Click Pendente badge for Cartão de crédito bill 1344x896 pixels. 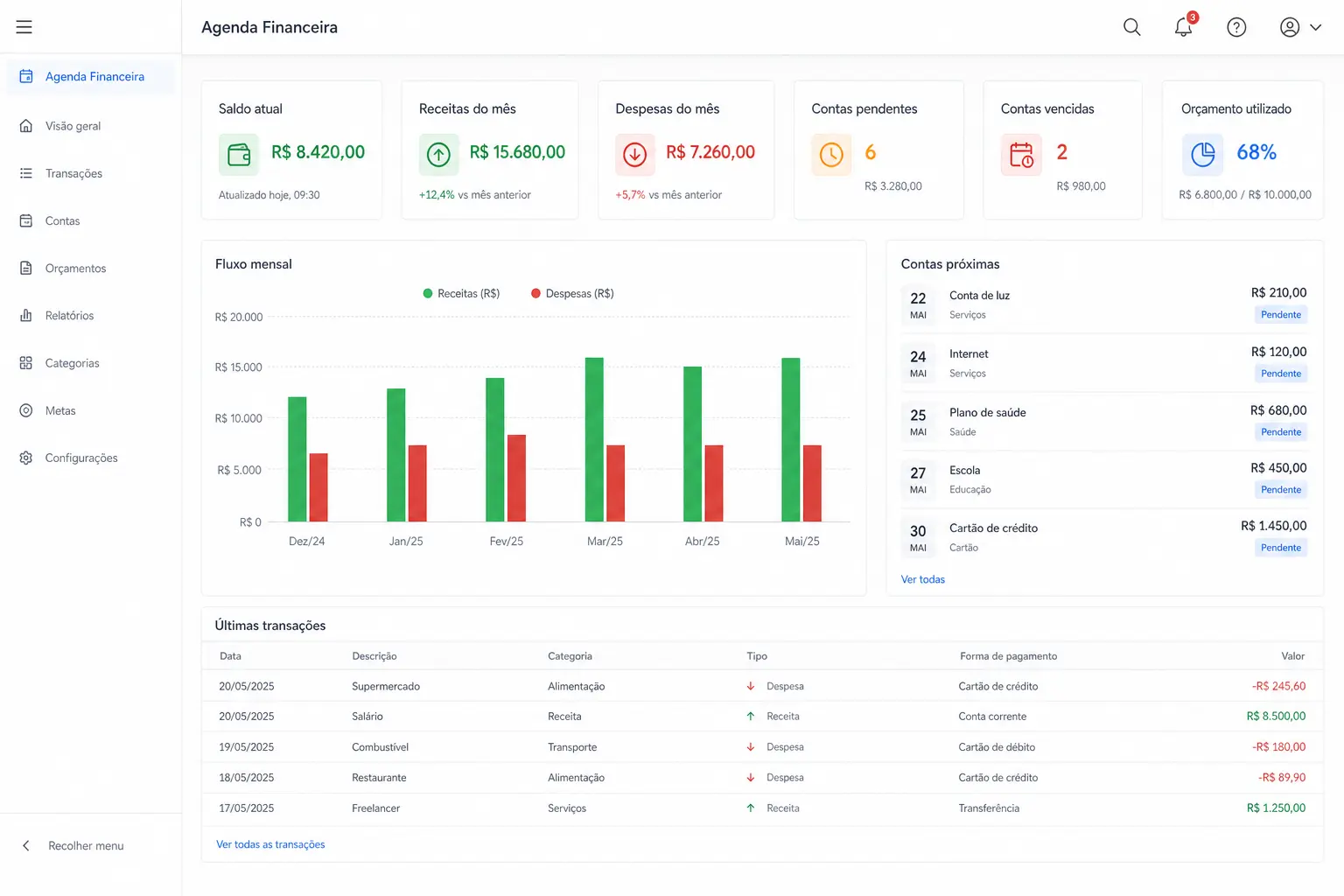[1281, 548]
